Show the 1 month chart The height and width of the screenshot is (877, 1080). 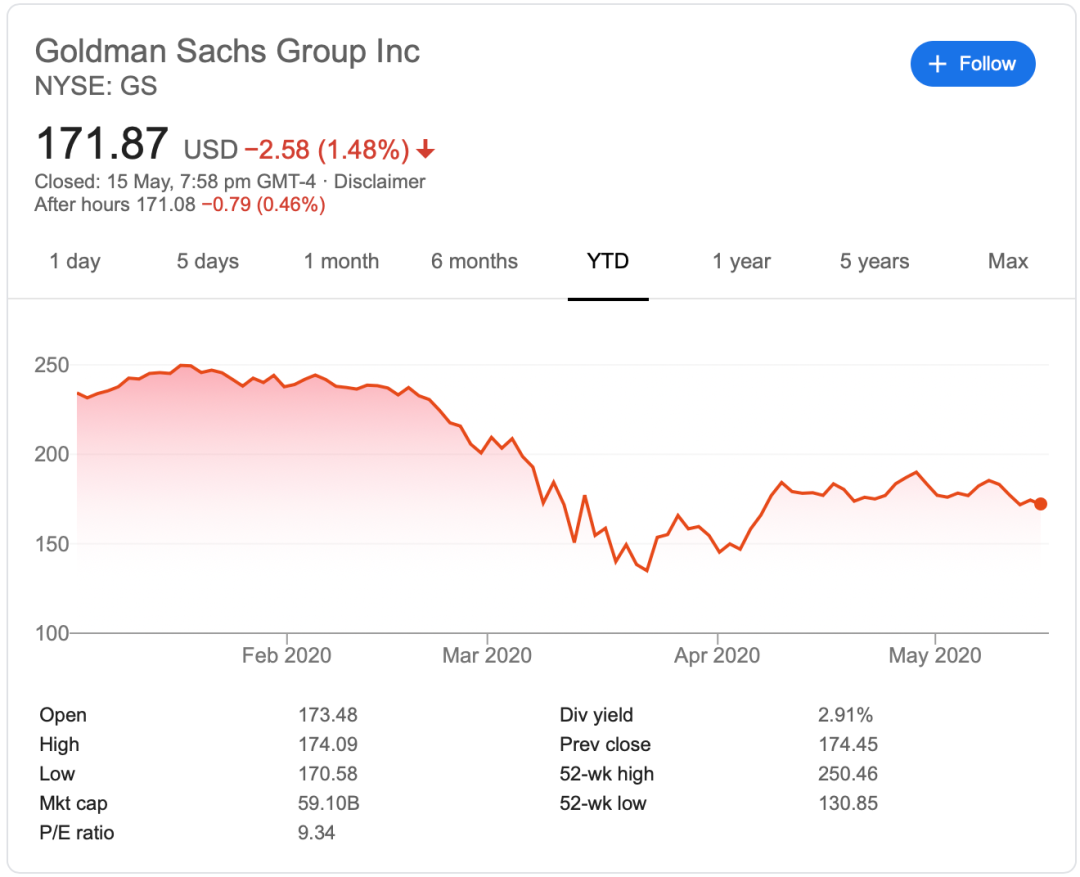click(x=341, y=262)
